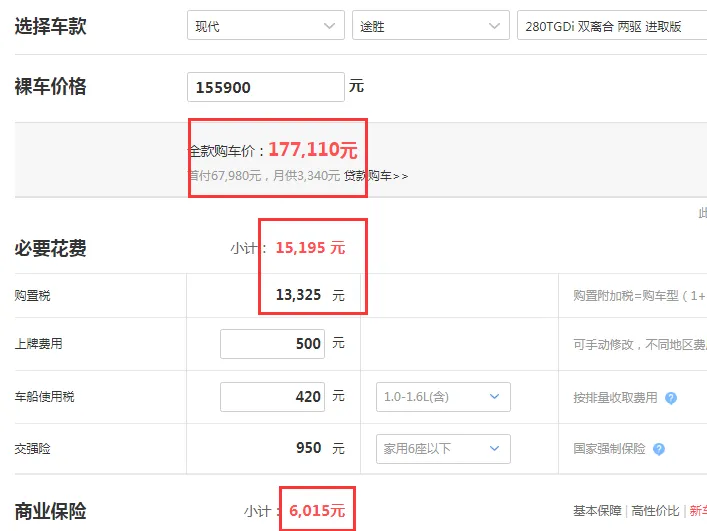Select the 基本保障 insurance plan tab

tap(597, 511)
